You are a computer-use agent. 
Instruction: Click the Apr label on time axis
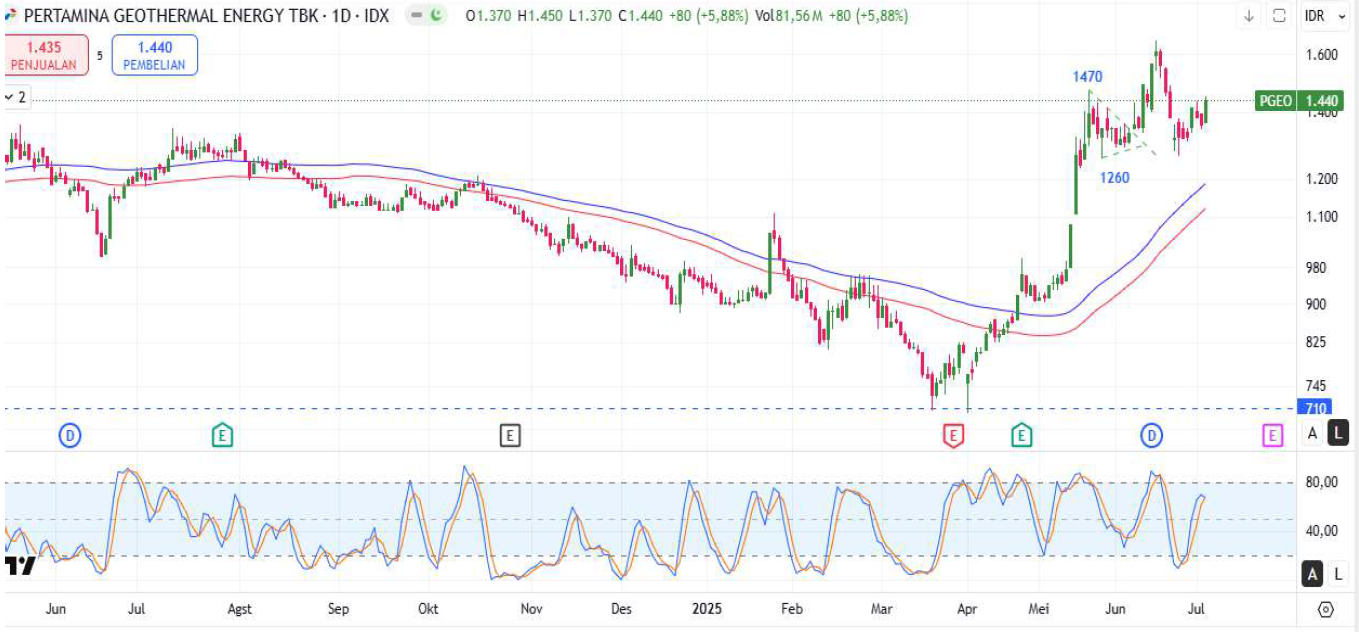(967, 609)
